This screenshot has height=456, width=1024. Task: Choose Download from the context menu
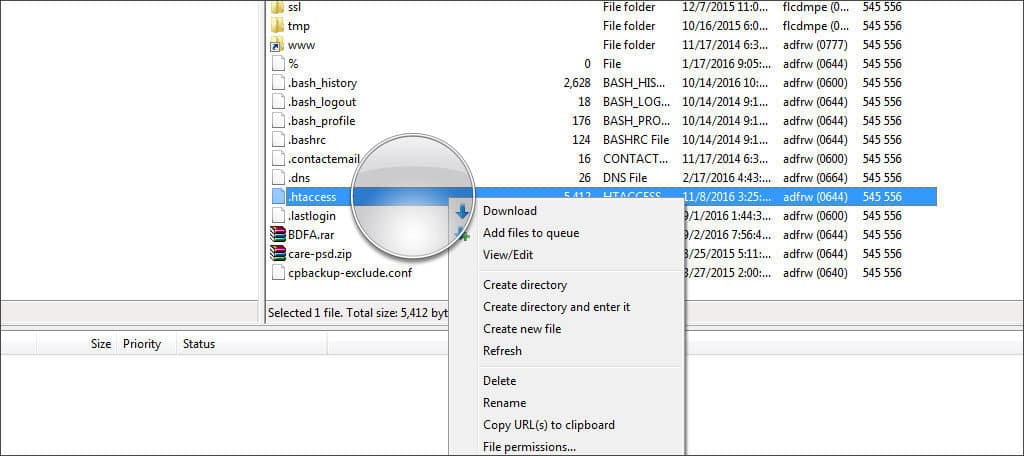pos(509,211)
